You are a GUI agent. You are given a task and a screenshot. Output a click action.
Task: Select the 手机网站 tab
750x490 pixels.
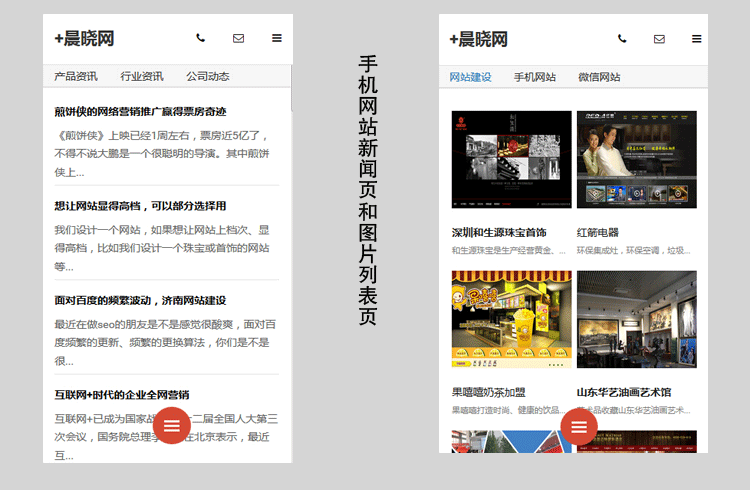535,77
